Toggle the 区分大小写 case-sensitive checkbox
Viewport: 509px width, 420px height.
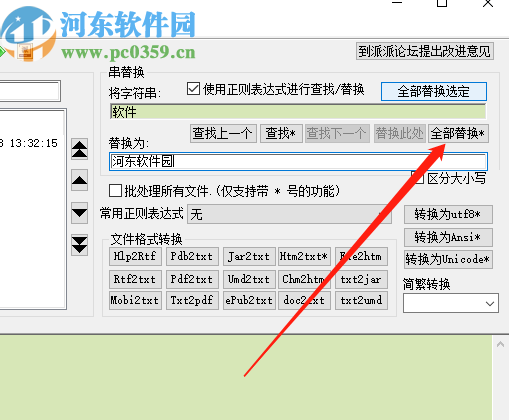418,178
